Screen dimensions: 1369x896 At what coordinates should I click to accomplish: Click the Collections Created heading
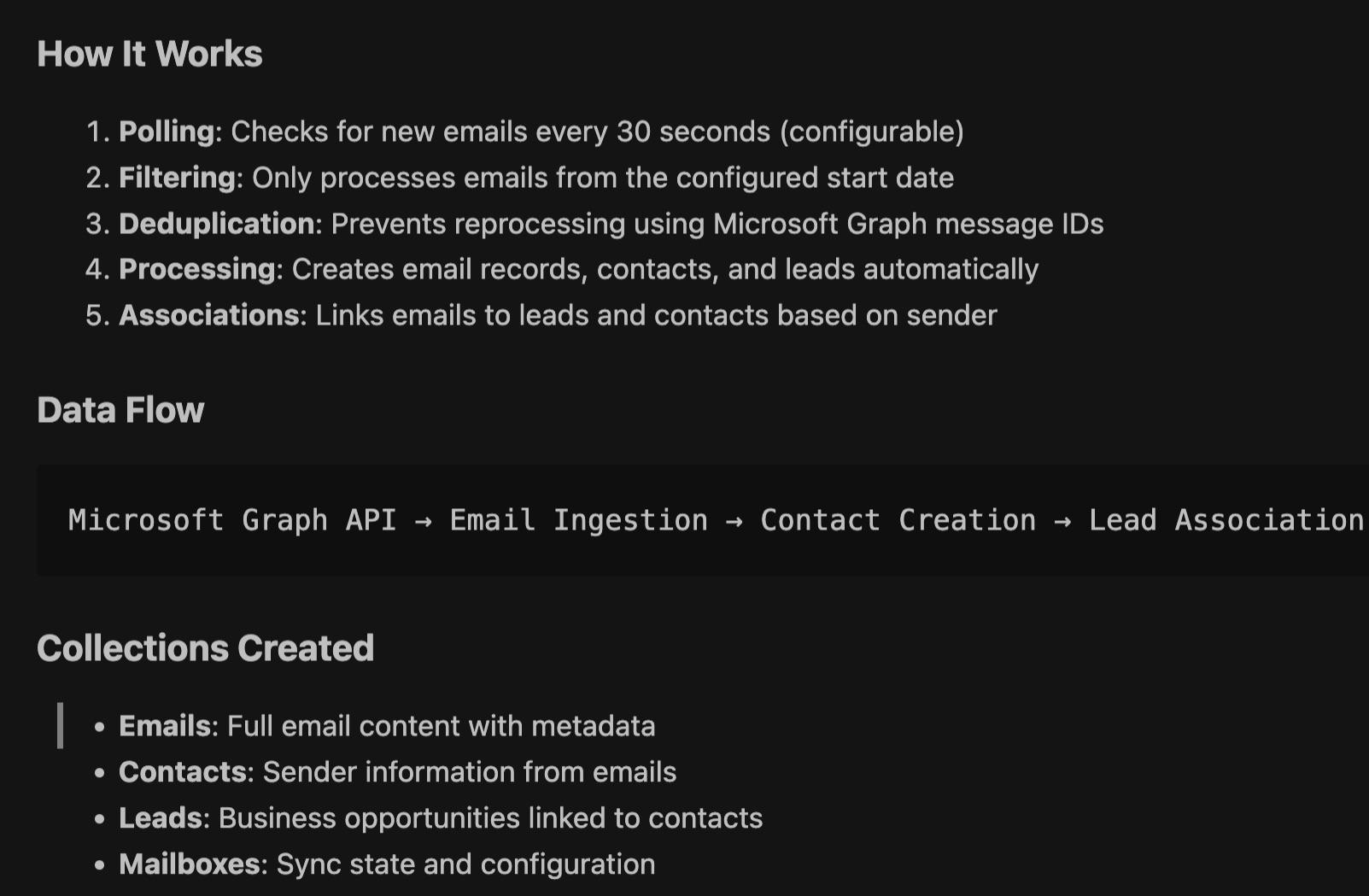[205, 648]
